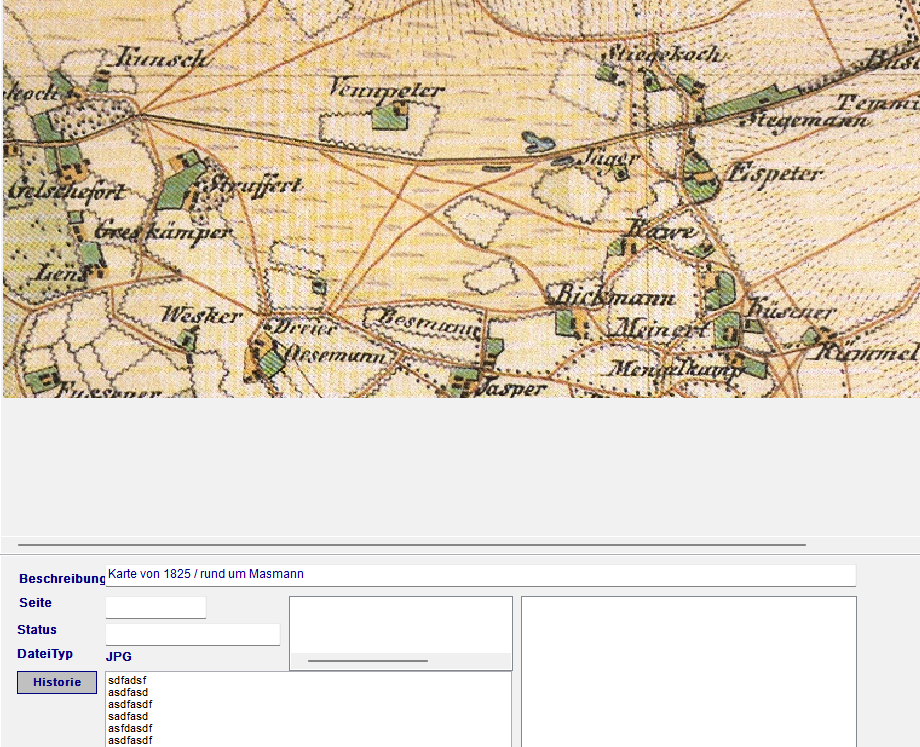Click 'Espeter' label on the map
The image size is (920, 747).
coord(775,173)
